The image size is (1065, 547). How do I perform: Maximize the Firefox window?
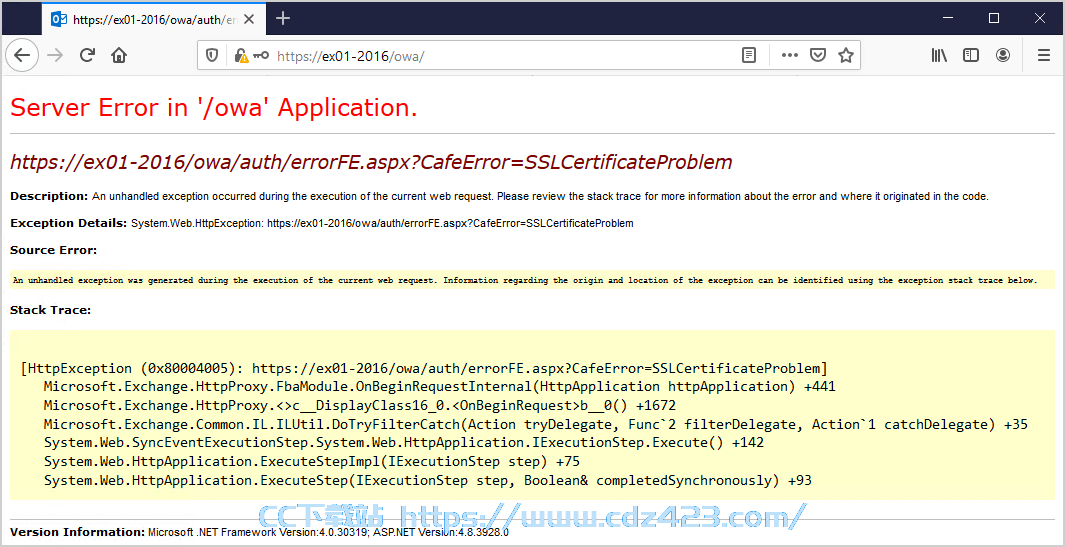994,18
